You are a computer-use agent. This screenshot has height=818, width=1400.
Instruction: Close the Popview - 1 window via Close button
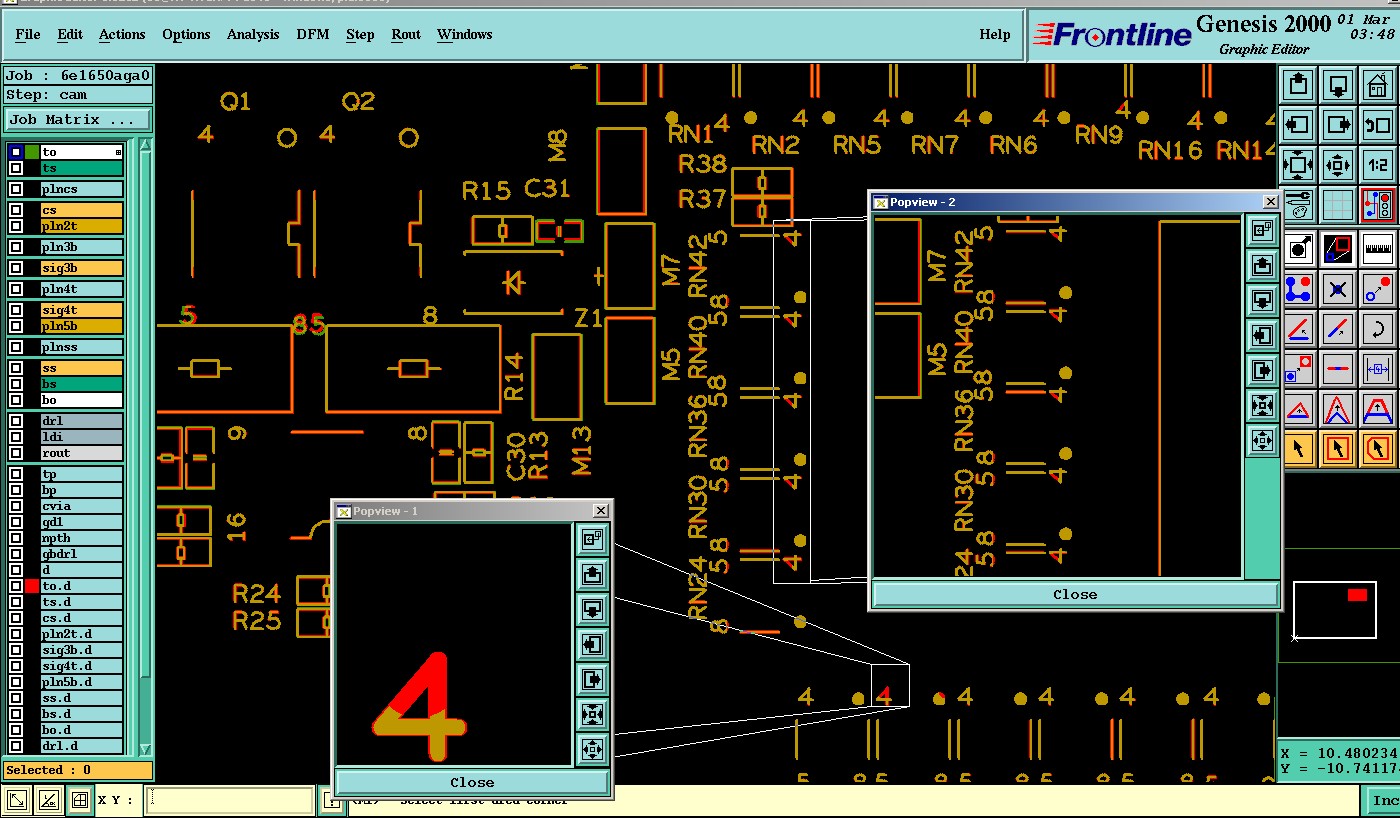472,782
